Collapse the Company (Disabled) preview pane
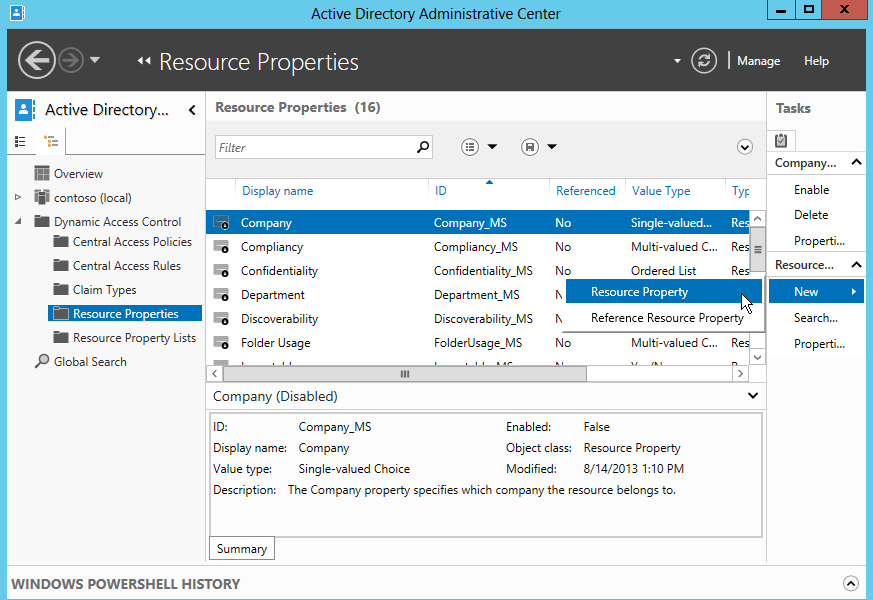This screenshot has width=873, height=600. [x=753, y=396]
